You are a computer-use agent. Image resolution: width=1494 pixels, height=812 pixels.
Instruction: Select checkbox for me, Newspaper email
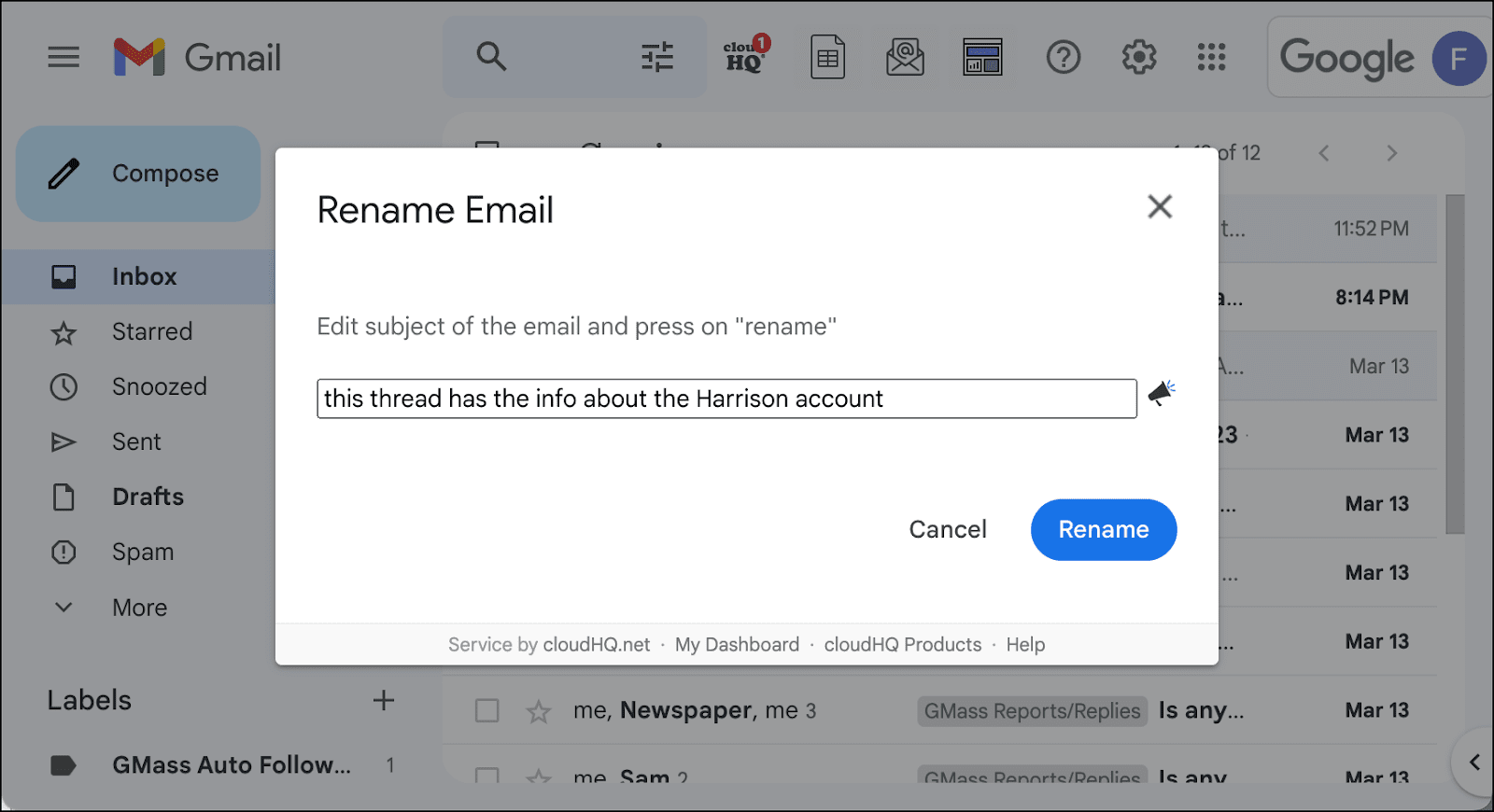point(486,711)
